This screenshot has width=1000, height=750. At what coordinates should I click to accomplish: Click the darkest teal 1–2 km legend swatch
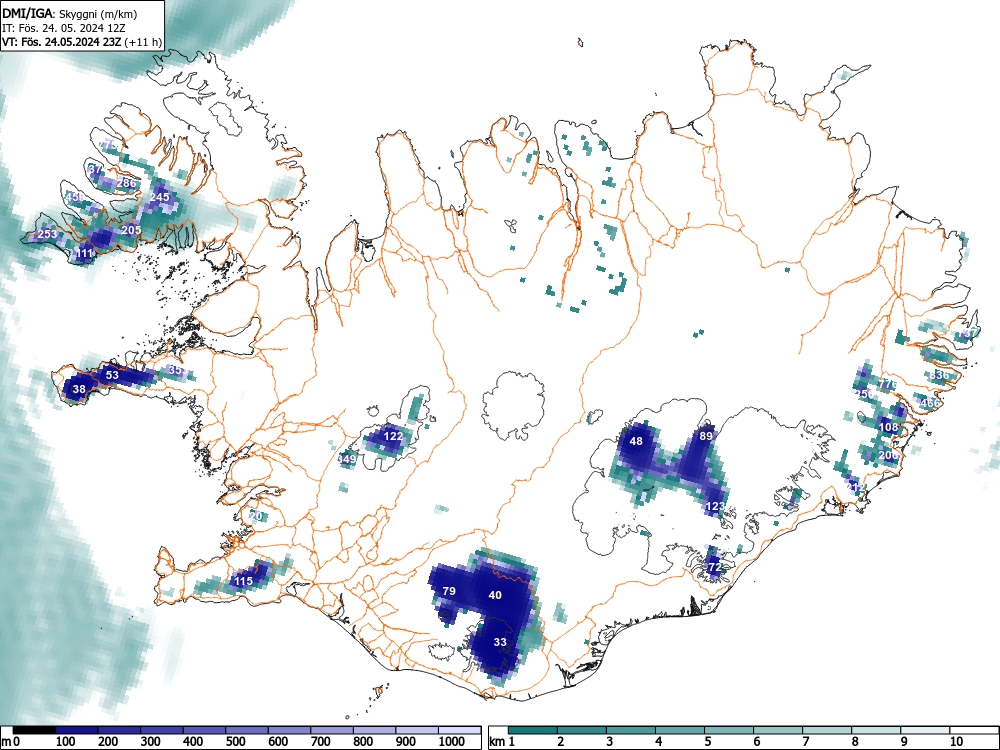click(533, 730)
